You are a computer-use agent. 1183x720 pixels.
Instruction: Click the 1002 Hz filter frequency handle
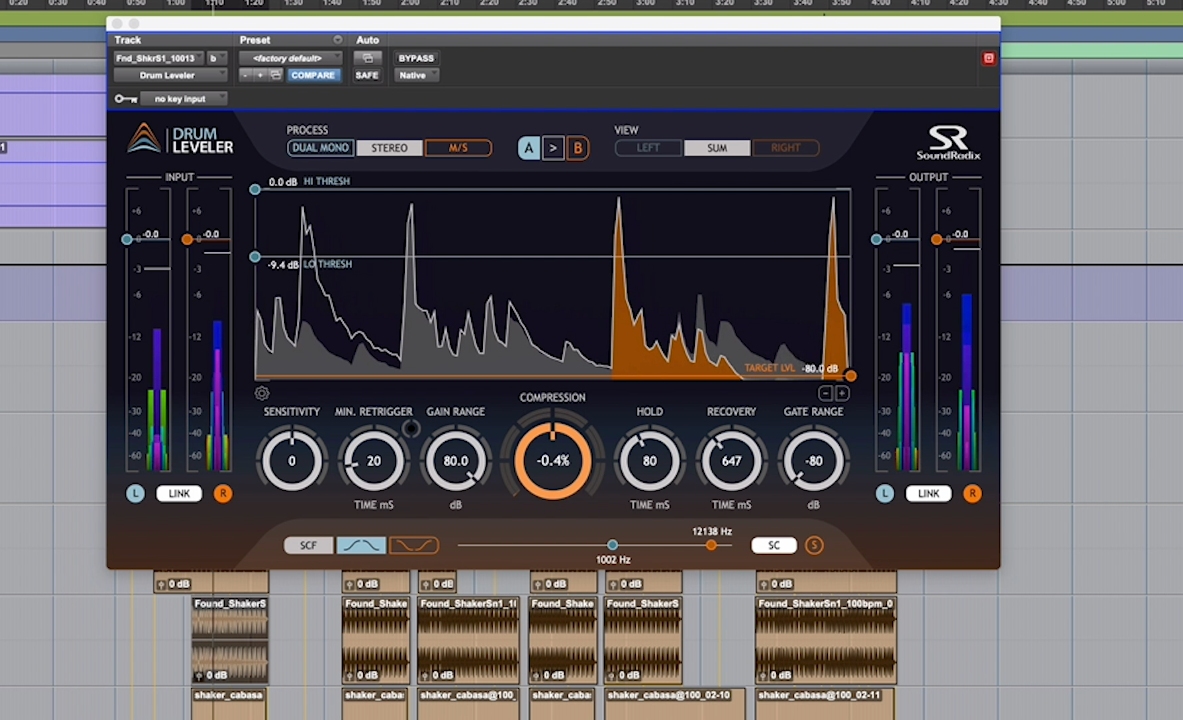(x=613, y=545)
